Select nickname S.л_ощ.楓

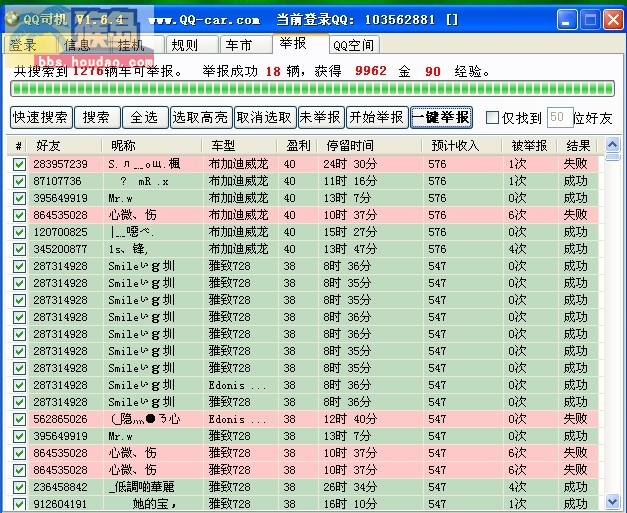coord(144,164)
